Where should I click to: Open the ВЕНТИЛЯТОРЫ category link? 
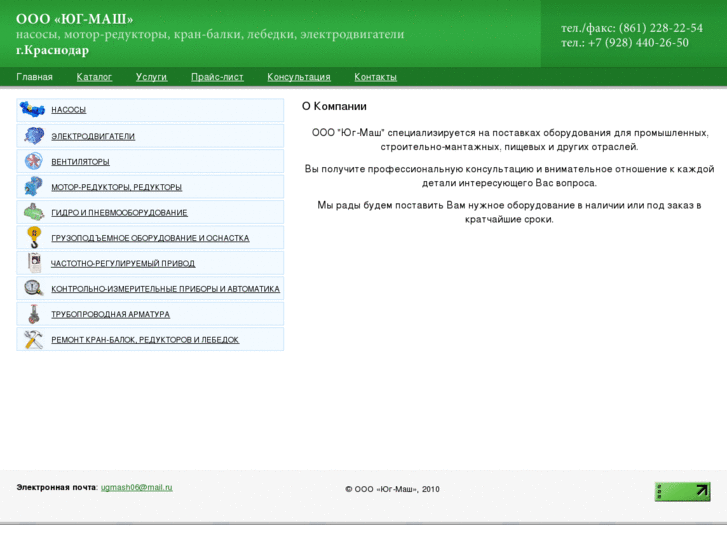tap(80, 162)
